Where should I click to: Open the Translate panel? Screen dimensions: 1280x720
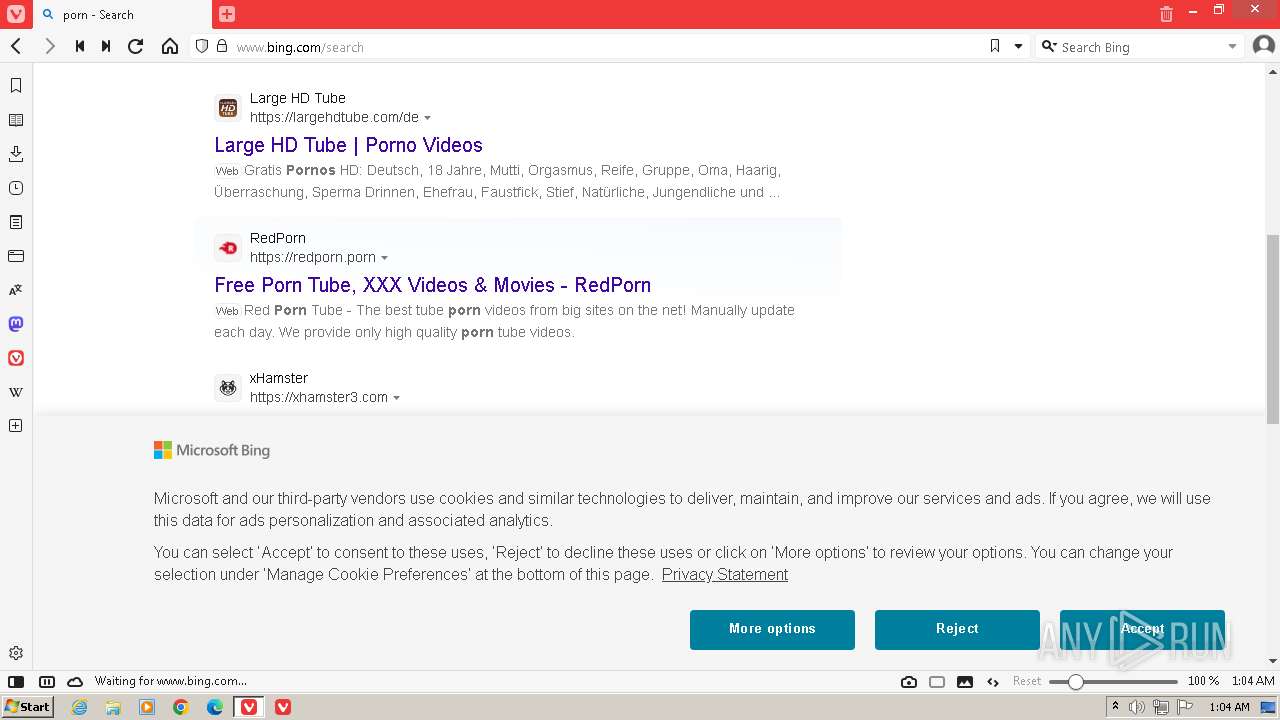16,290
